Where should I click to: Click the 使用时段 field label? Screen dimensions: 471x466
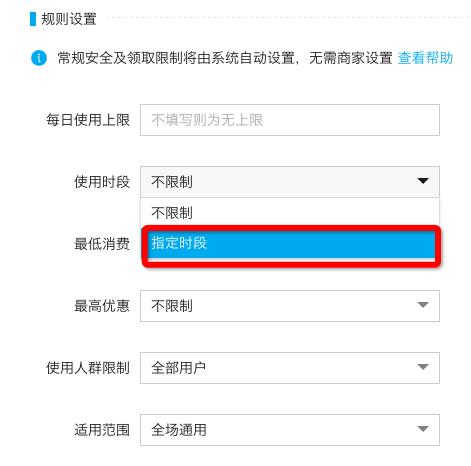click(x=102, y=182)
